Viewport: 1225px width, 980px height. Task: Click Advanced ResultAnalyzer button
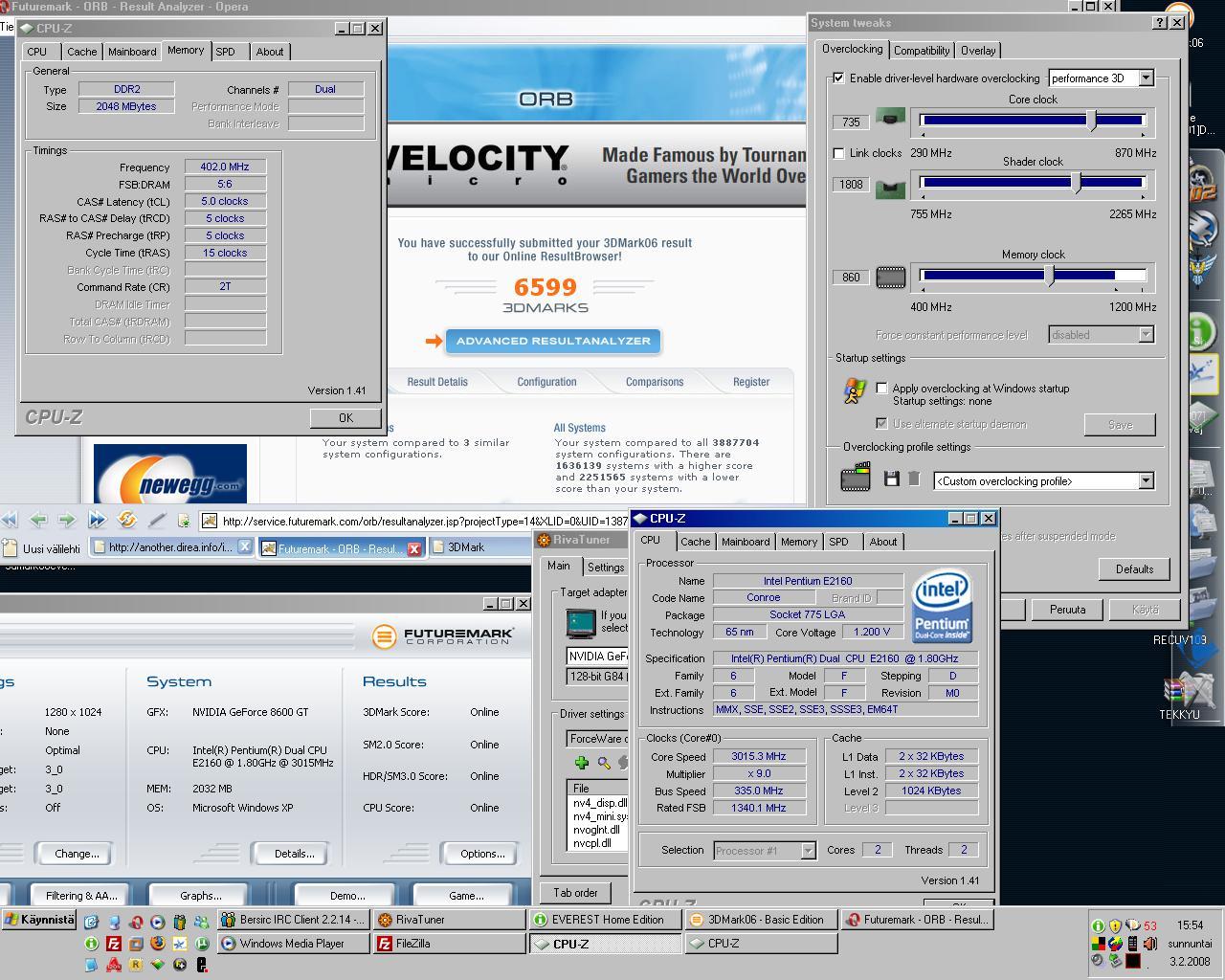tap(553, 341)
